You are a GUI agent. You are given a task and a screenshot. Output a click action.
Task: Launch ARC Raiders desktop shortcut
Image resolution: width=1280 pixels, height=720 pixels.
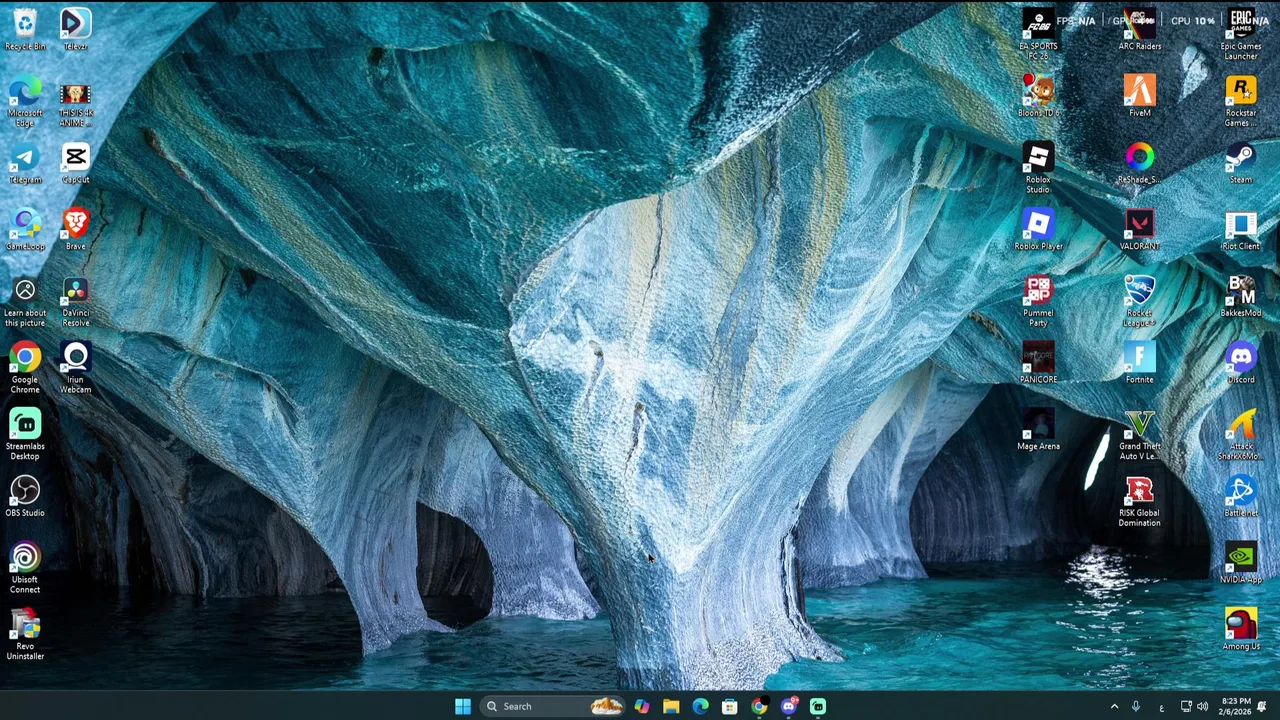click(1139, 29)
